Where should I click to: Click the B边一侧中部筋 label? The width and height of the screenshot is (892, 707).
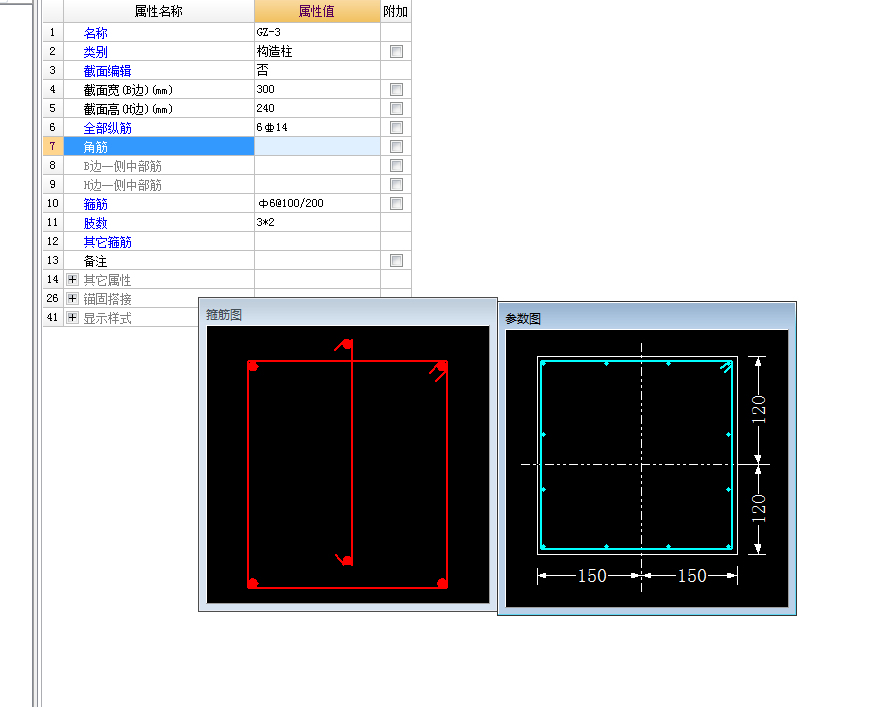coord(122,166)
